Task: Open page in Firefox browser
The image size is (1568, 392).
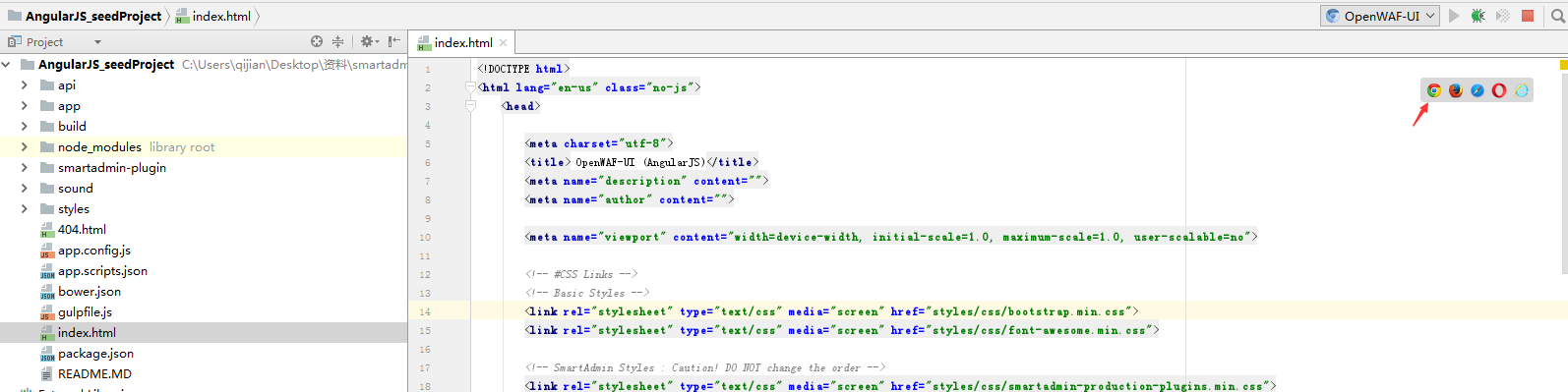Action: pyautogui.click(x=1456, y=90)
